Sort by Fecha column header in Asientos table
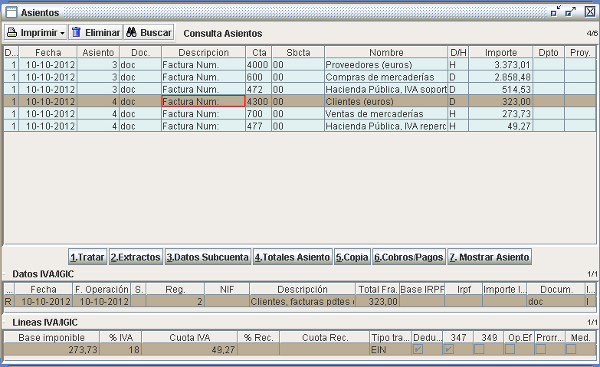The width and height of the screenshot is (600, 367). [x=48, y=52]
